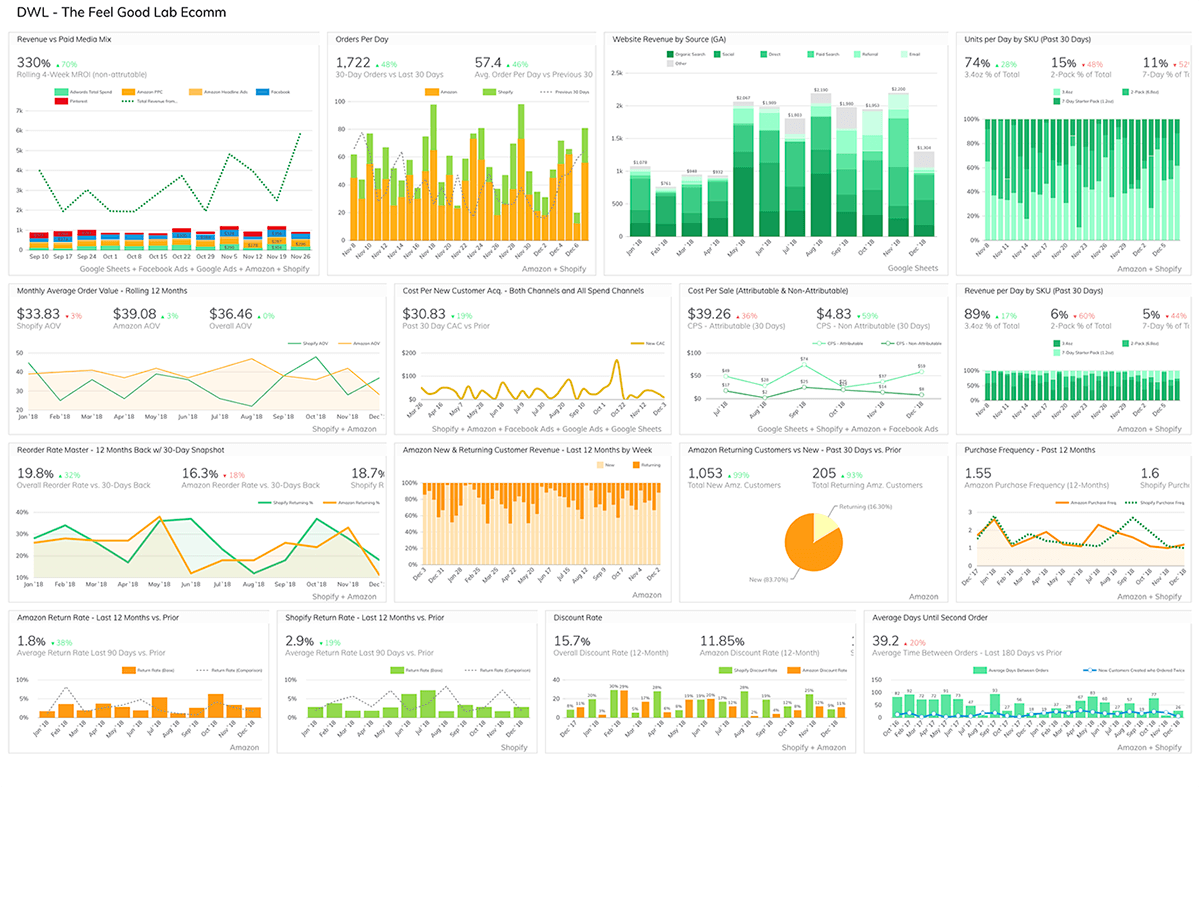Click the Shopify Discount Rate legend marker
The width and height of the screenshot is (1200, 900).
coord(725,670)
